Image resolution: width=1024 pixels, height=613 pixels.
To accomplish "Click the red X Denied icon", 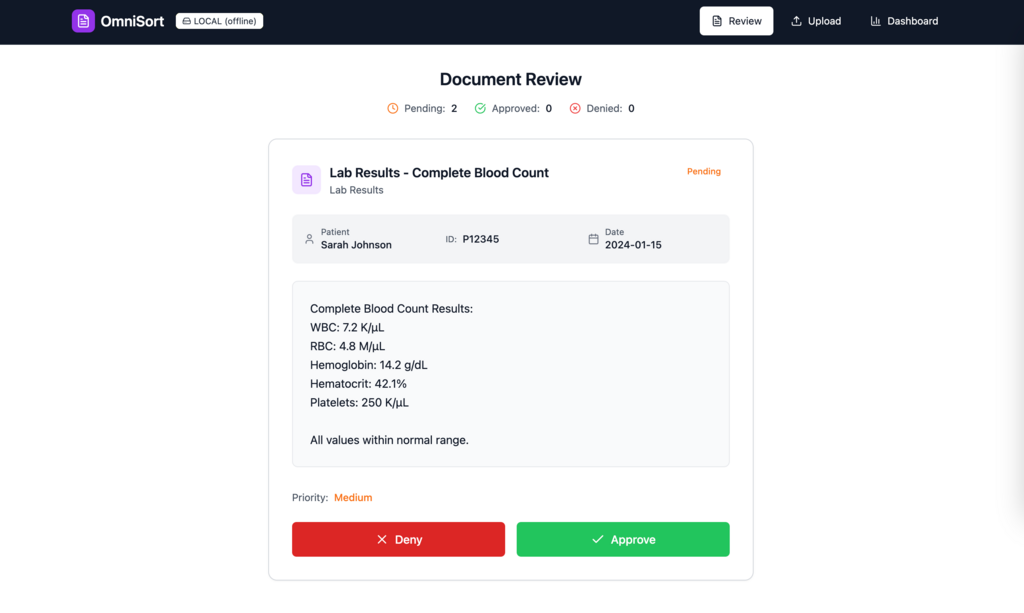I will pyautogui.click(x=575, y=108).
